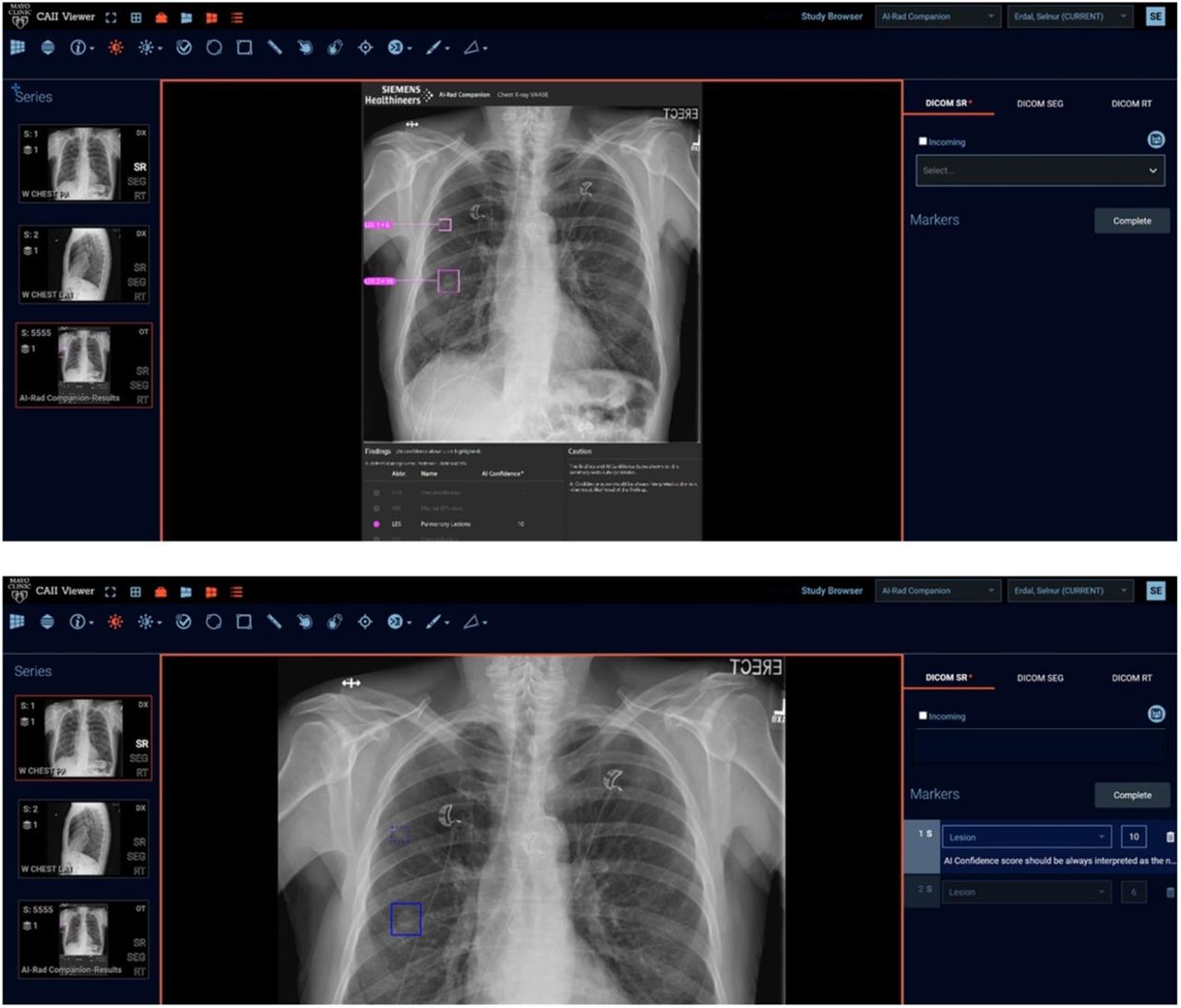
Task: Open AI-Rad Companion dropdown in Lesion markers viewer header
Action: tap(937, 591)
